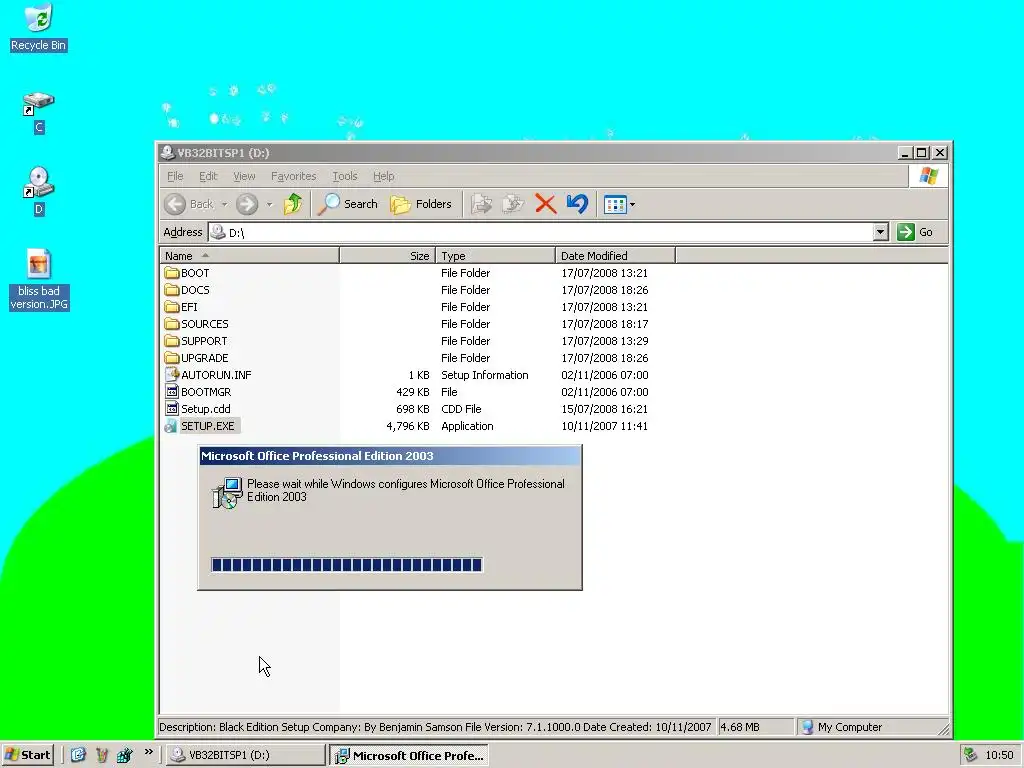Click the VB32BITSP1 (D:) window title bar

point(526,153)
